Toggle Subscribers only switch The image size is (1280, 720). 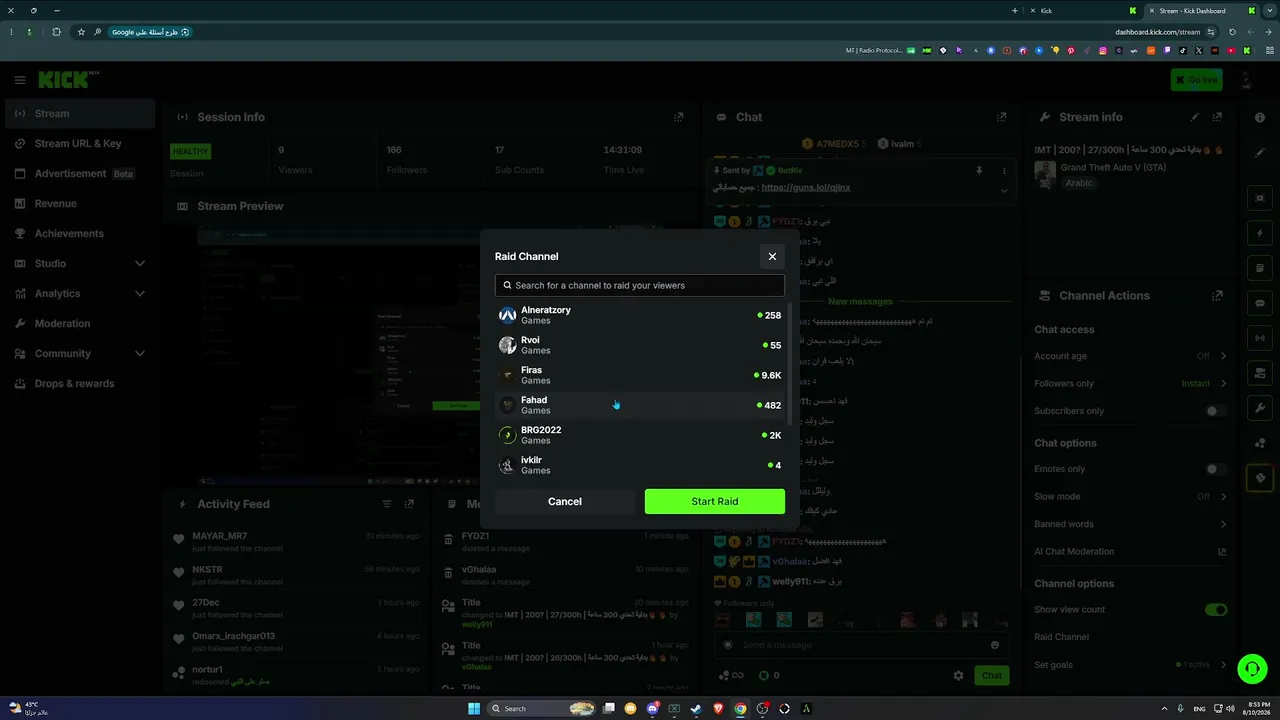point(1216,411)
